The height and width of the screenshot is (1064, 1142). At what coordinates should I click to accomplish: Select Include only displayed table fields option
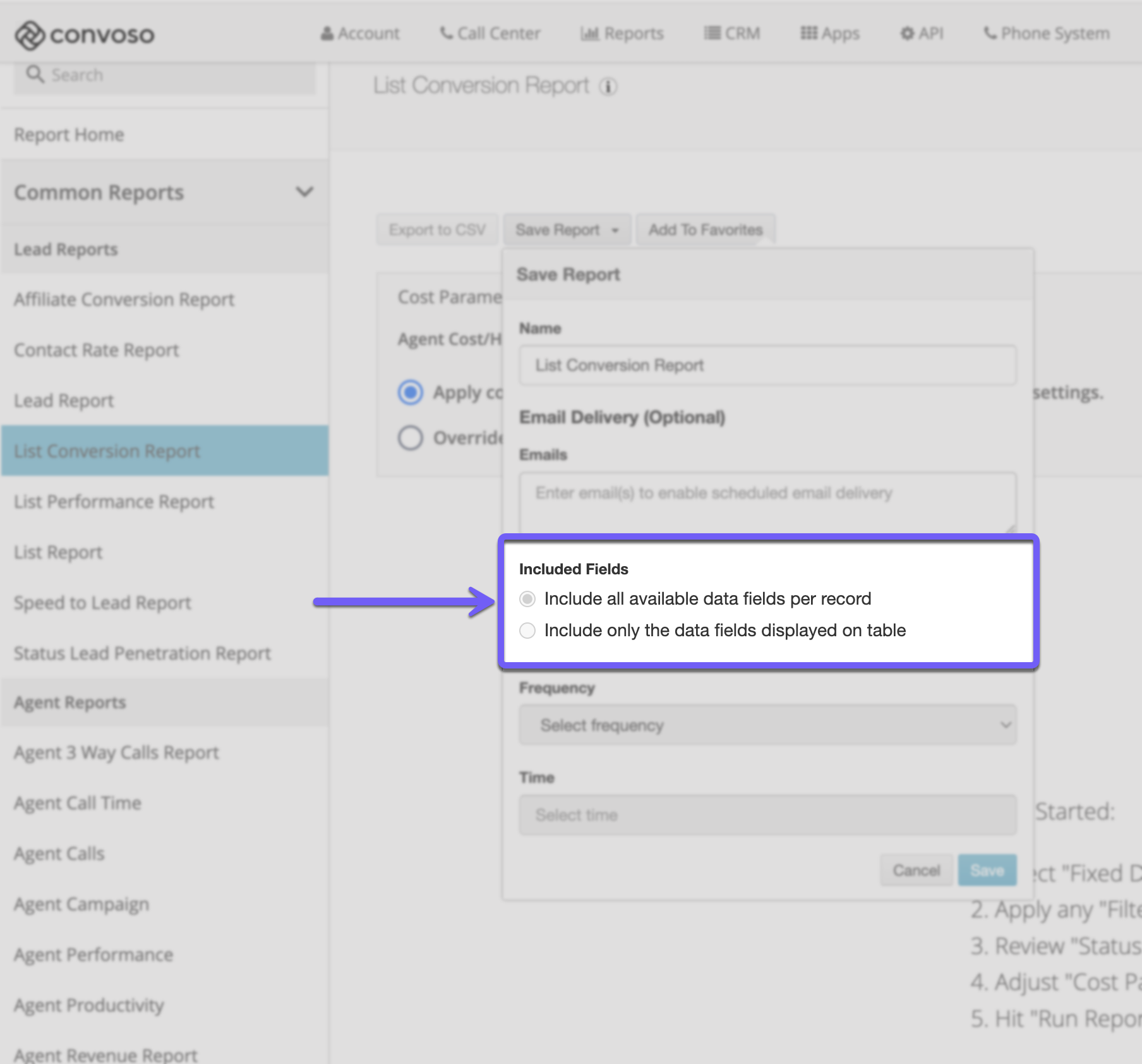[x=527, y=631]
